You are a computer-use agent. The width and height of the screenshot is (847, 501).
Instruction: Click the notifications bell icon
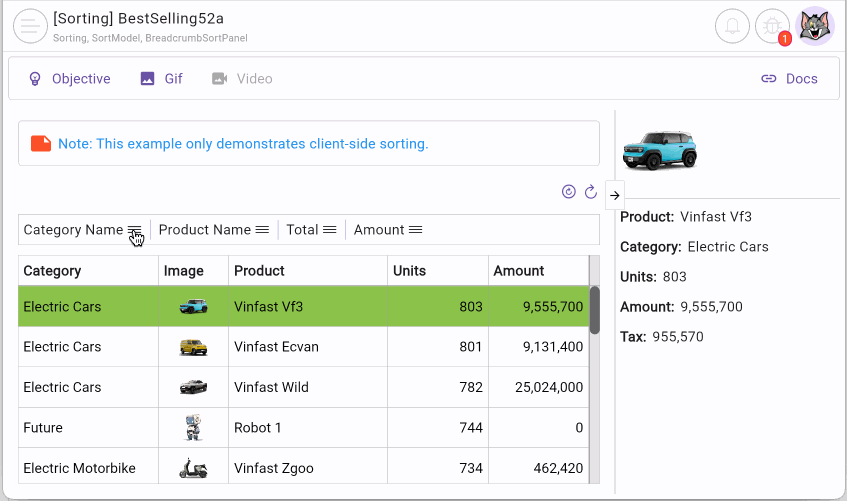coord(732,26)
